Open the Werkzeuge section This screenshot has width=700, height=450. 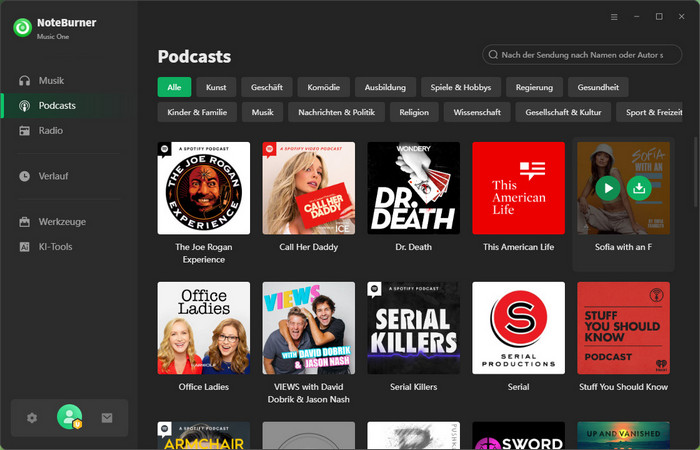pyautogui.click(x=67, y=222)
